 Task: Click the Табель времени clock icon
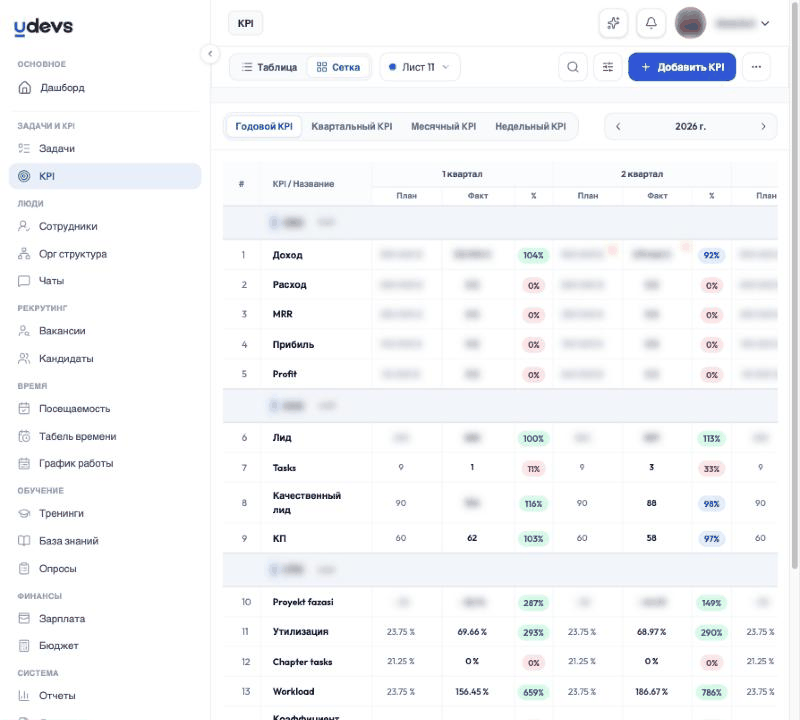click(24, 436)
